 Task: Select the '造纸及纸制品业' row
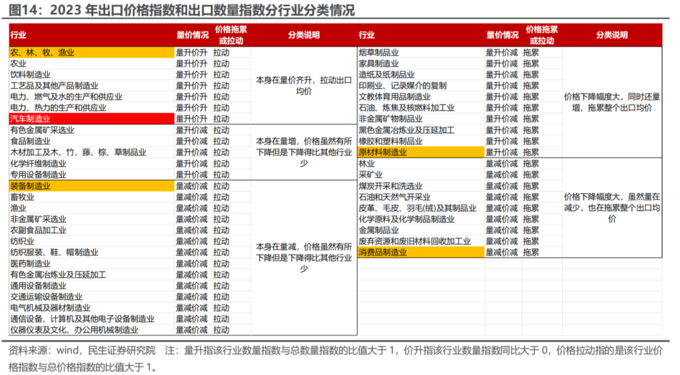pos(386,75)
